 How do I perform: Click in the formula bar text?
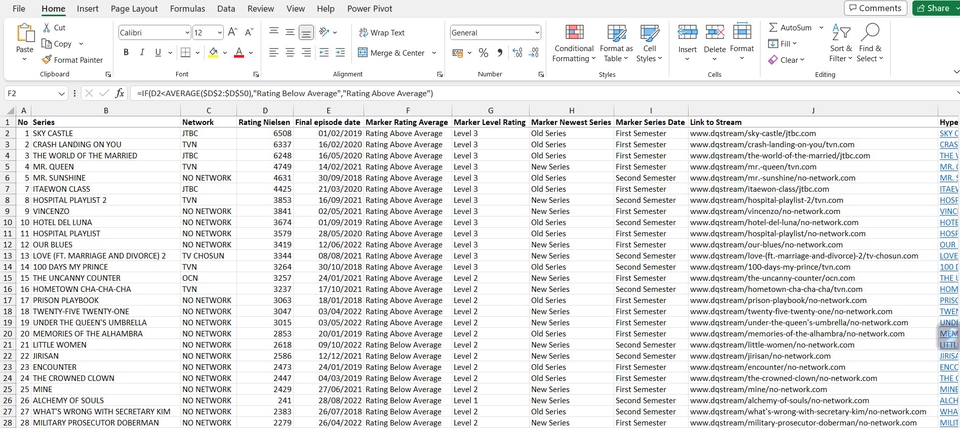click(285, 94)
